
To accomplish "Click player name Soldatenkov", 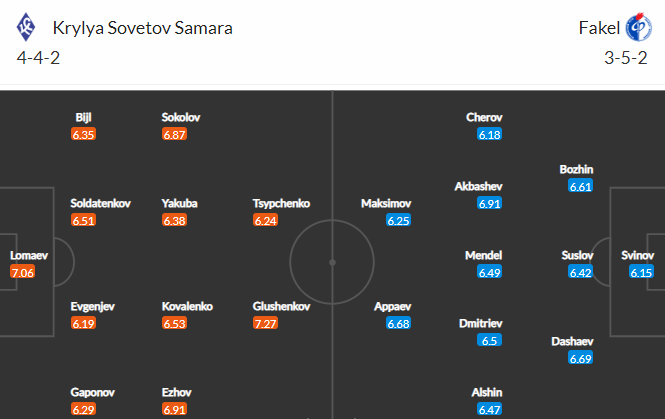I will tap(101, 204).
